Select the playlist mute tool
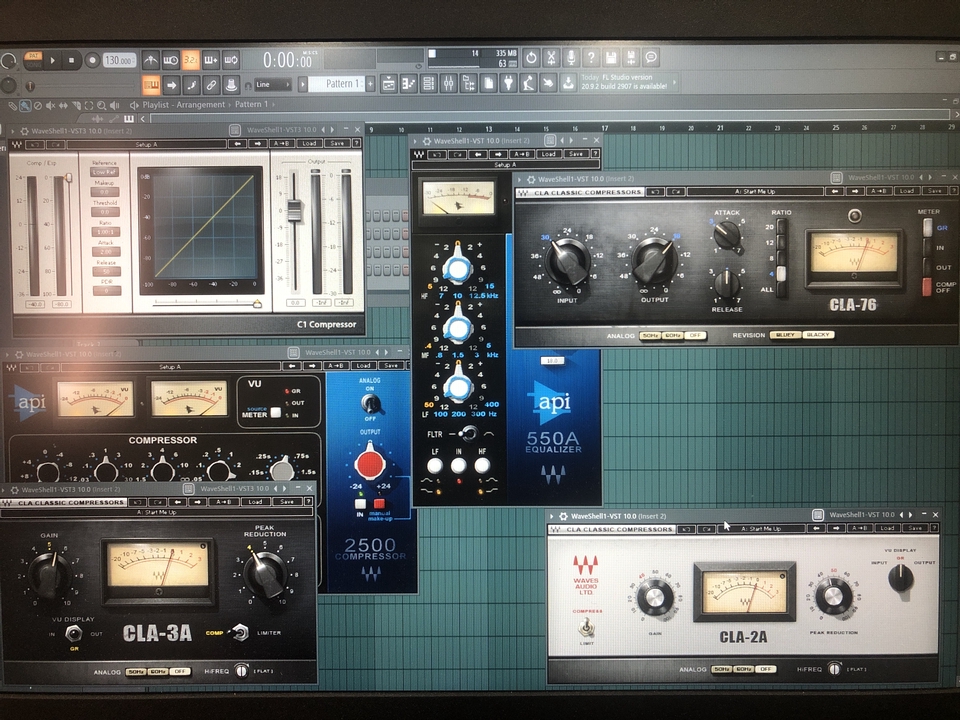 [x=50, y=105]
